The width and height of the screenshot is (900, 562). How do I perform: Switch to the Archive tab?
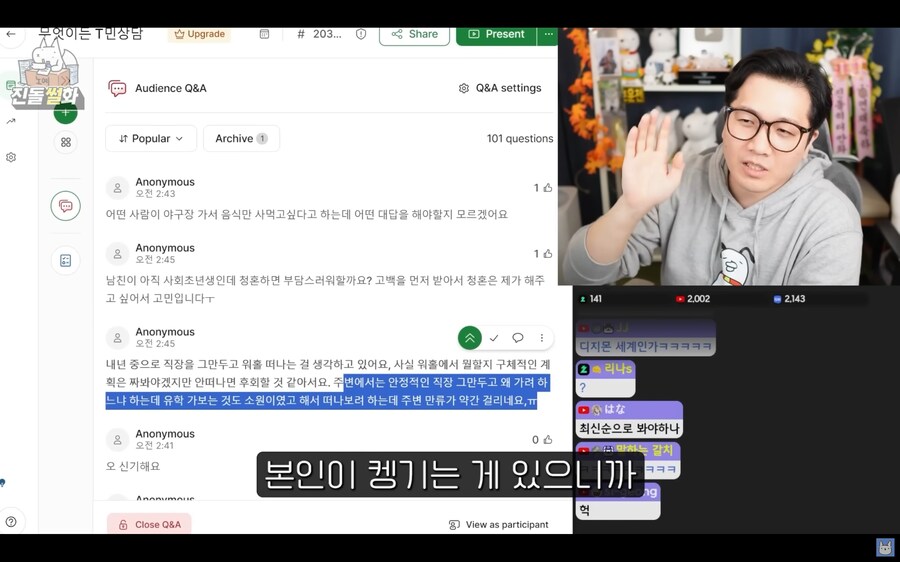click(241, 138)
